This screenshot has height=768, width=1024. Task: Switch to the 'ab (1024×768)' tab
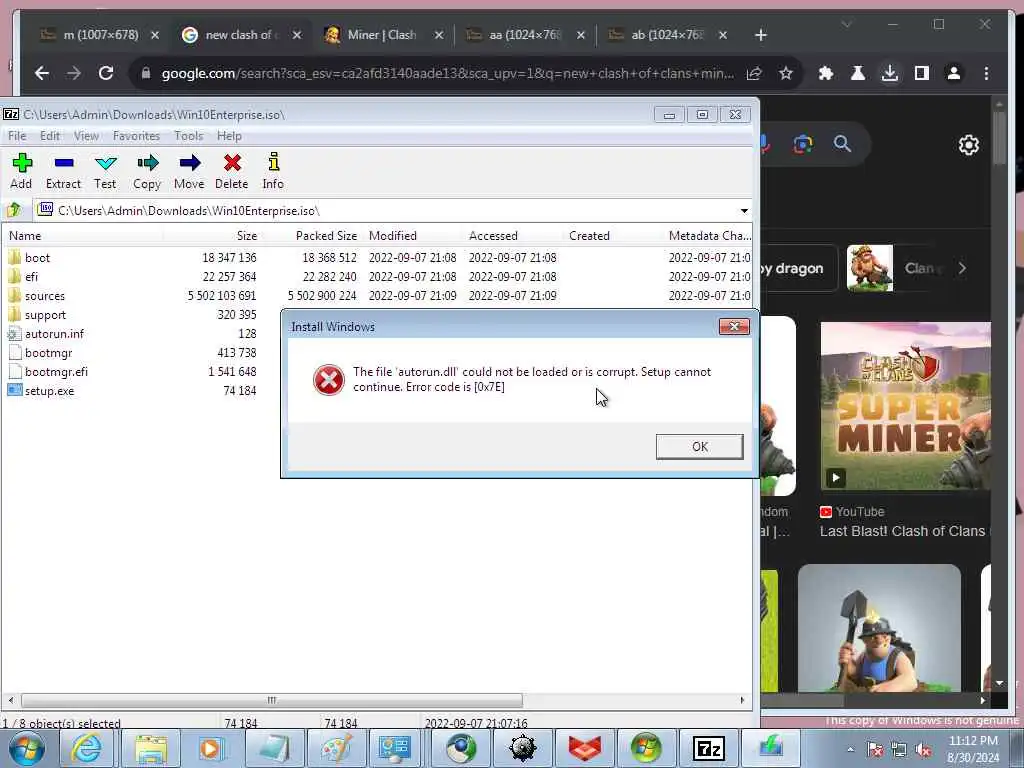click(667, 35)
